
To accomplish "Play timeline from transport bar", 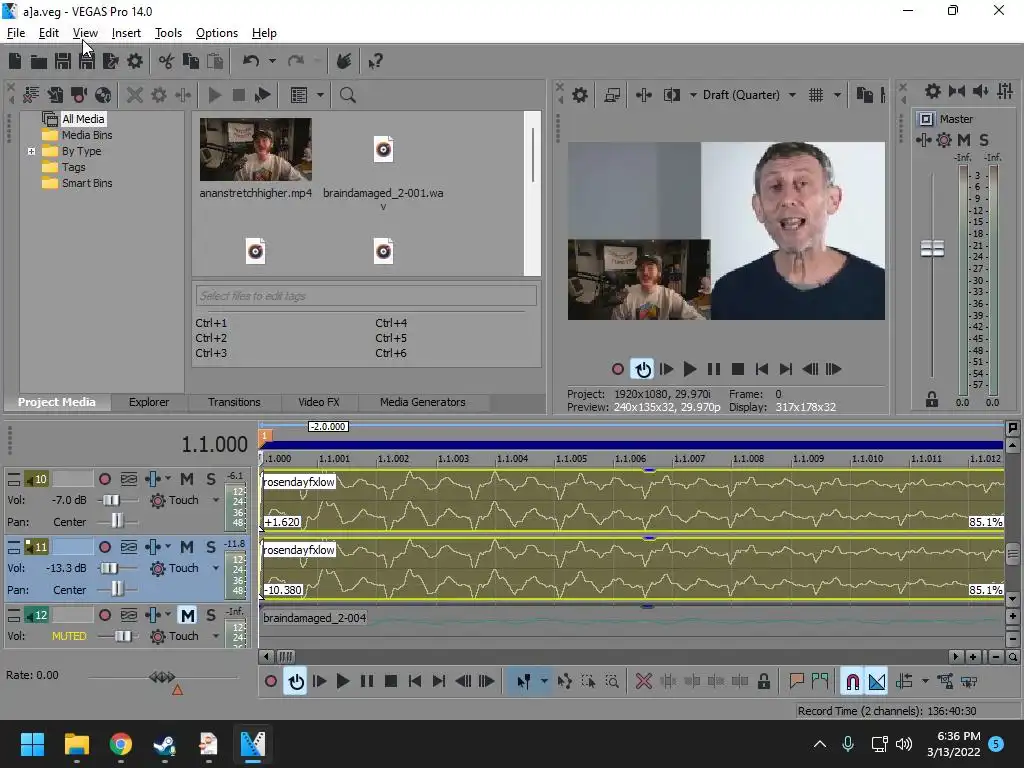I will [343, 682].
